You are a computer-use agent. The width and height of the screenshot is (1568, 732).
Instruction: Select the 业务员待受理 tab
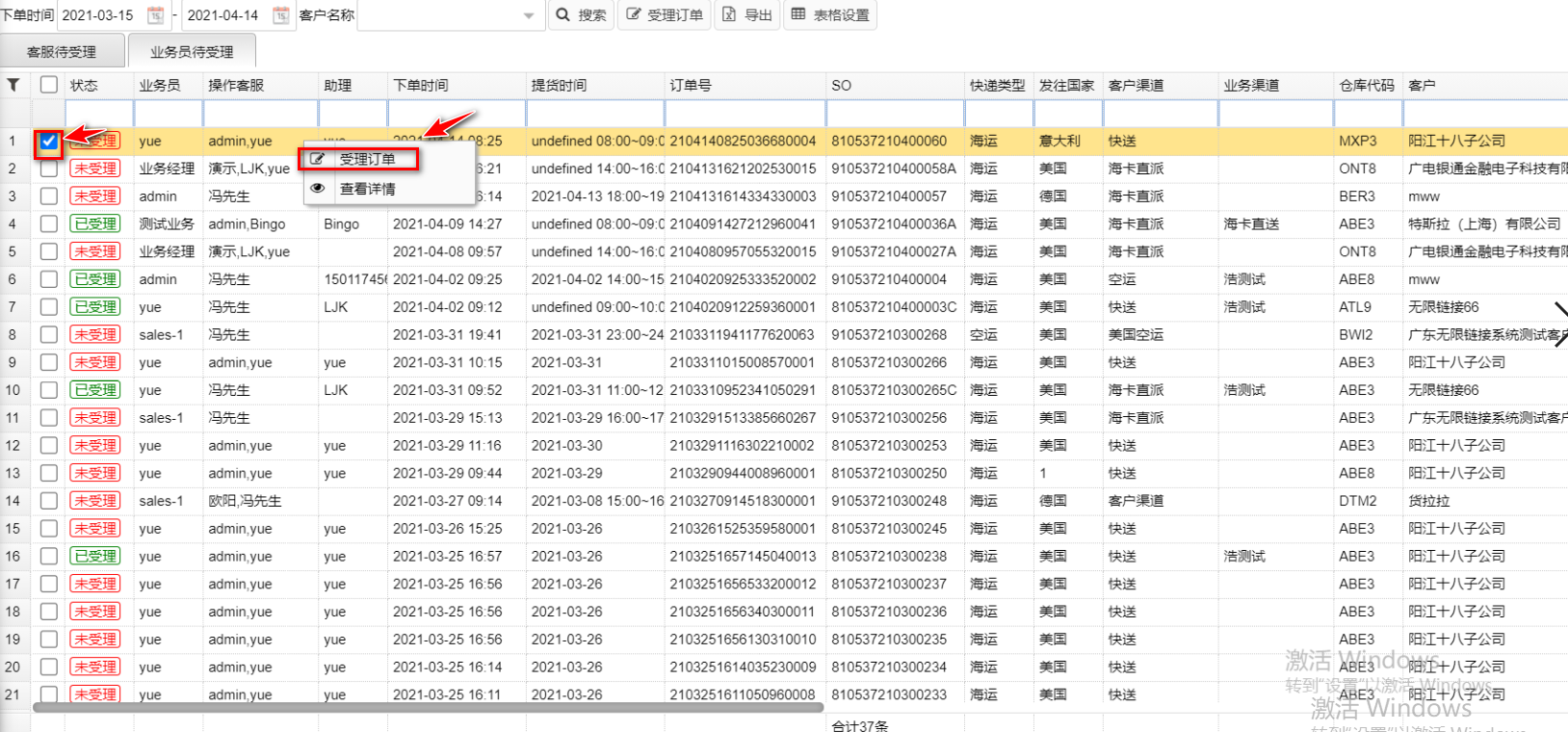point(192,52)
